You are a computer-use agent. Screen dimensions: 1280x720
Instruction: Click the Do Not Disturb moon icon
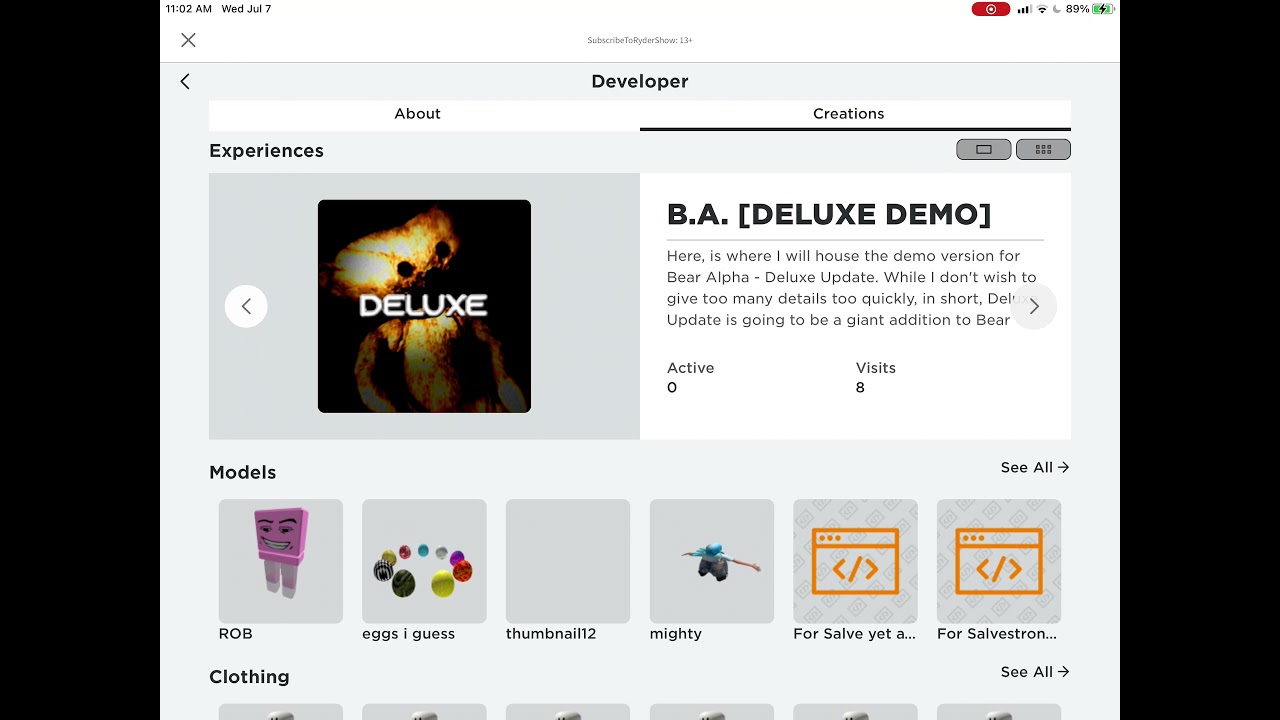pos(1057,9)
